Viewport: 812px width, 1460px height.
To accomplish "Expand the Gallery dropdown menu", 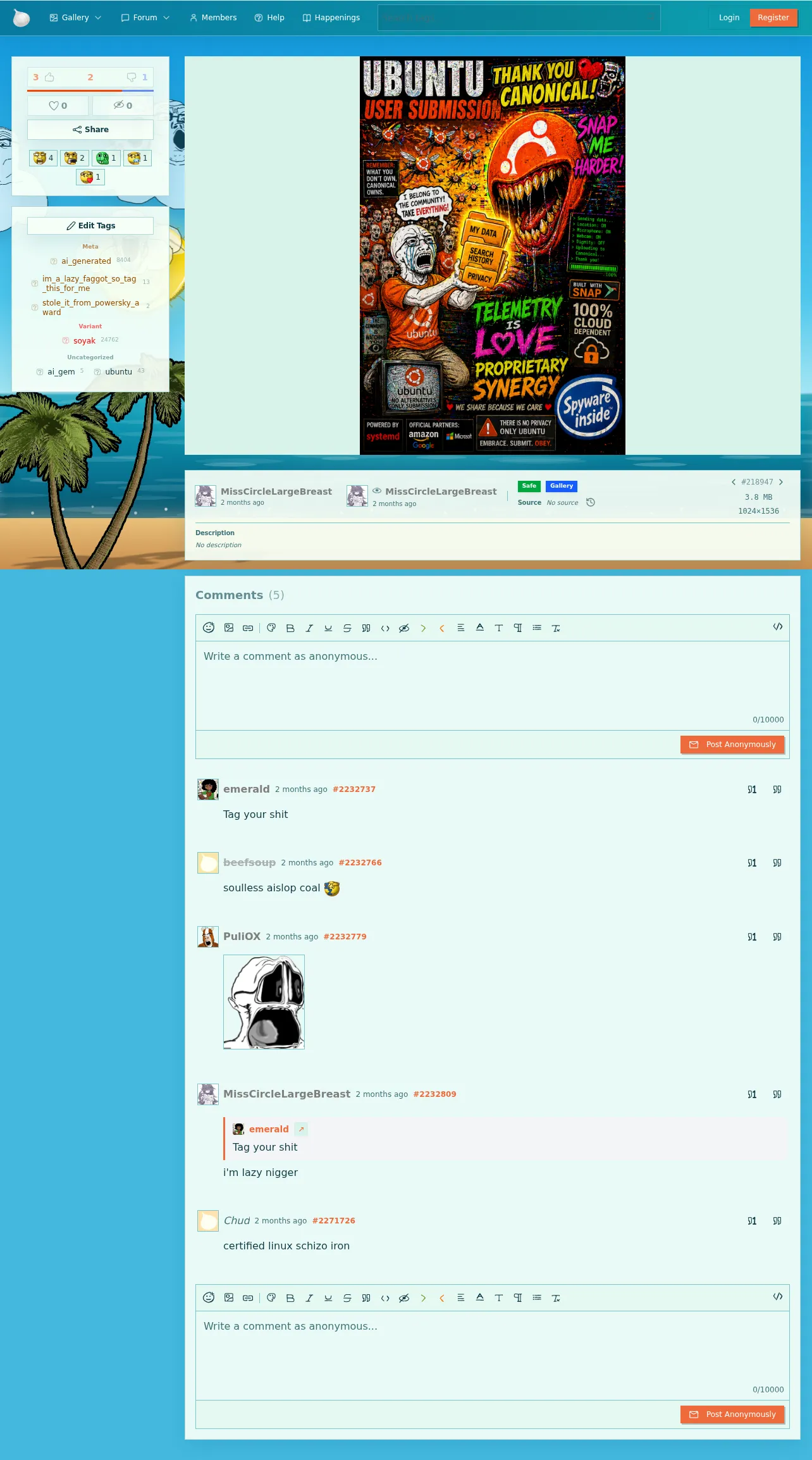I will [x=75, y=18].
